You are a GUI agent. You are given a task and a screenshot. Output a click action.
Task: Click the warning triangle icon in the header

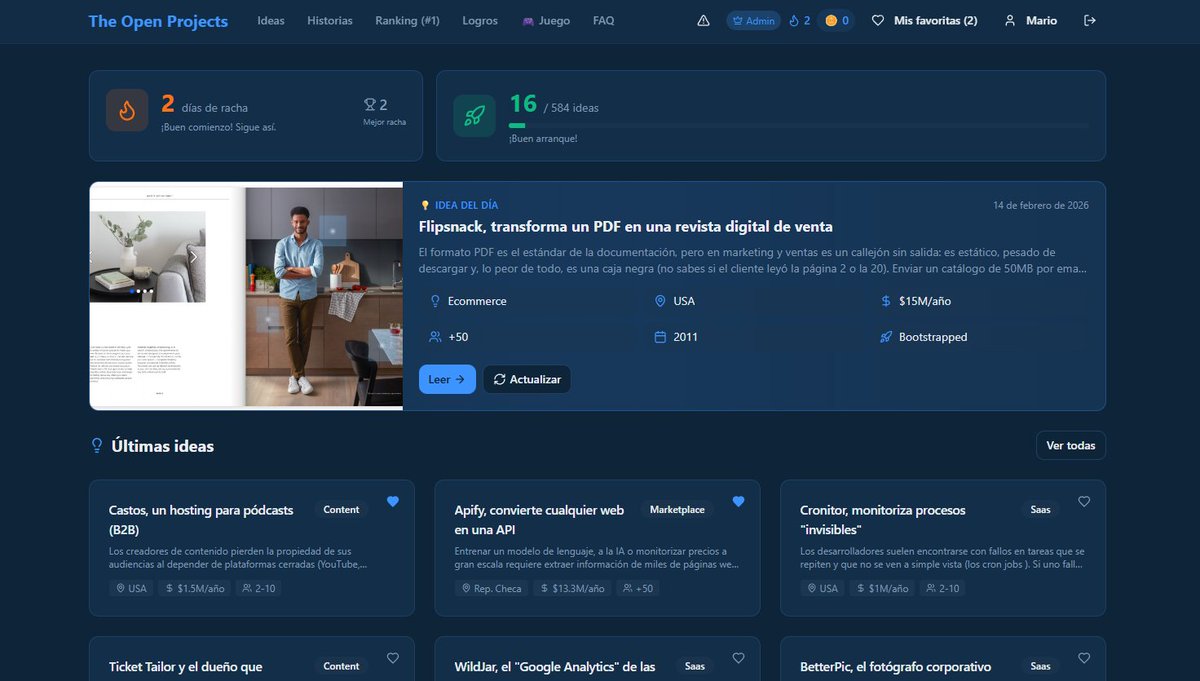pyautogui.click(x=703, y=21)
